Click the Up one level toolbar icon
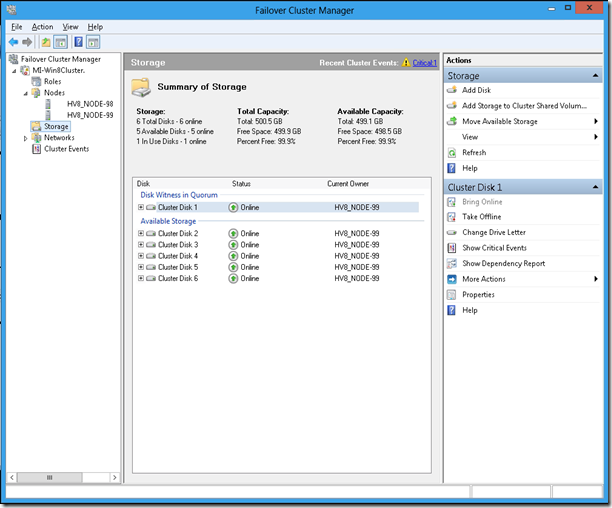612x508 pixels. point(46,42)
